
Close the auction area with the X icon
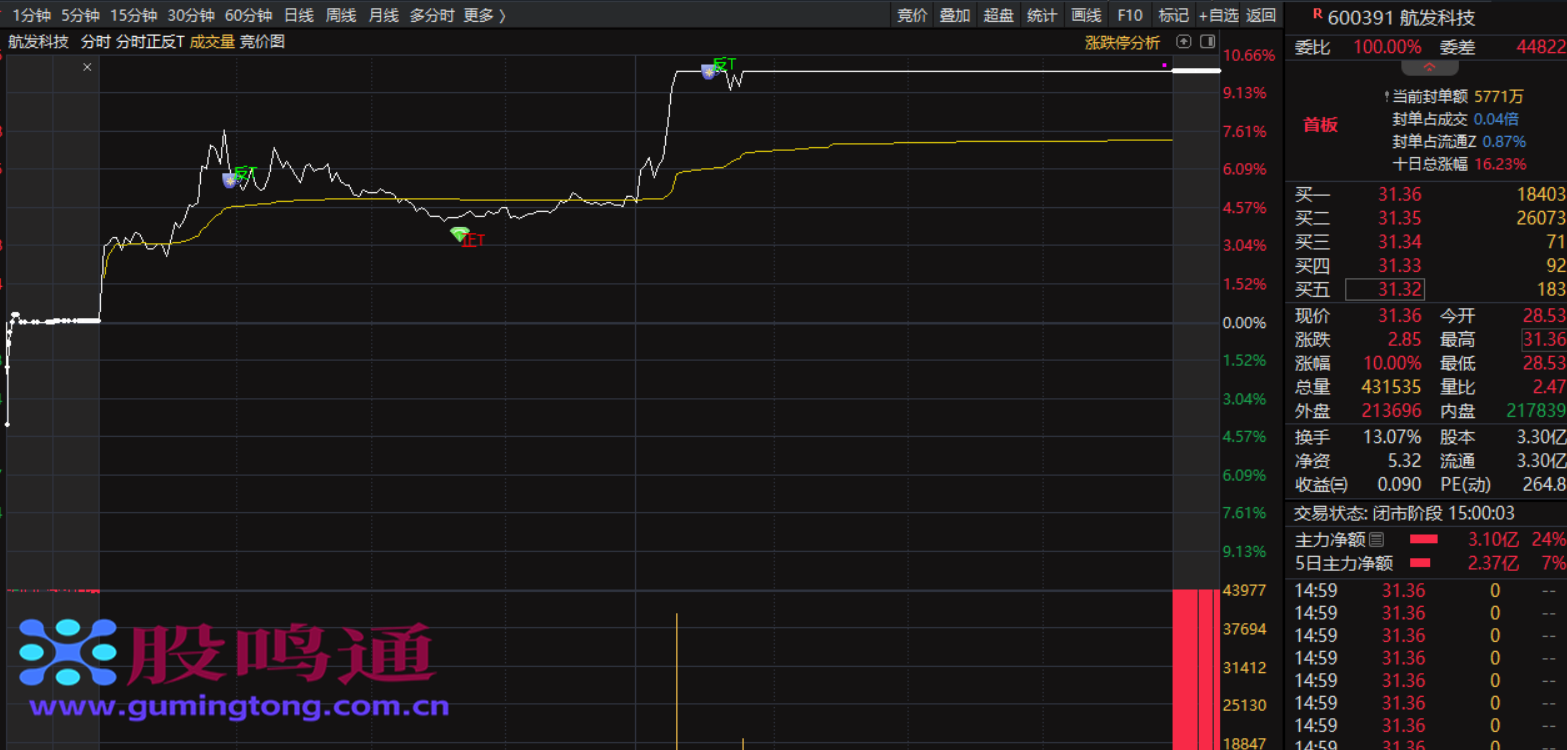point(87,67)
